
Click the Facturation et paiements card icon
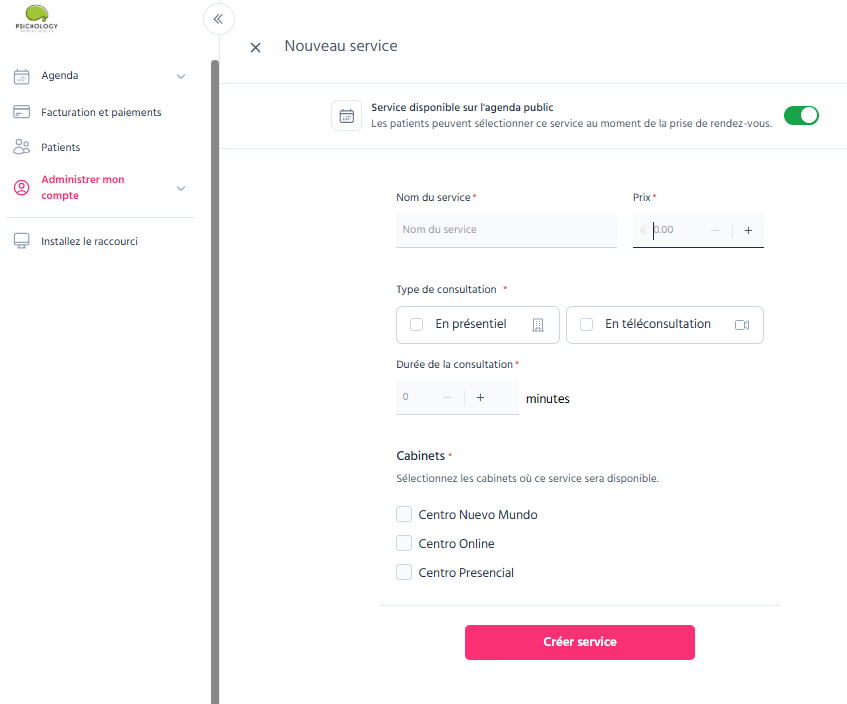[22, 112]
